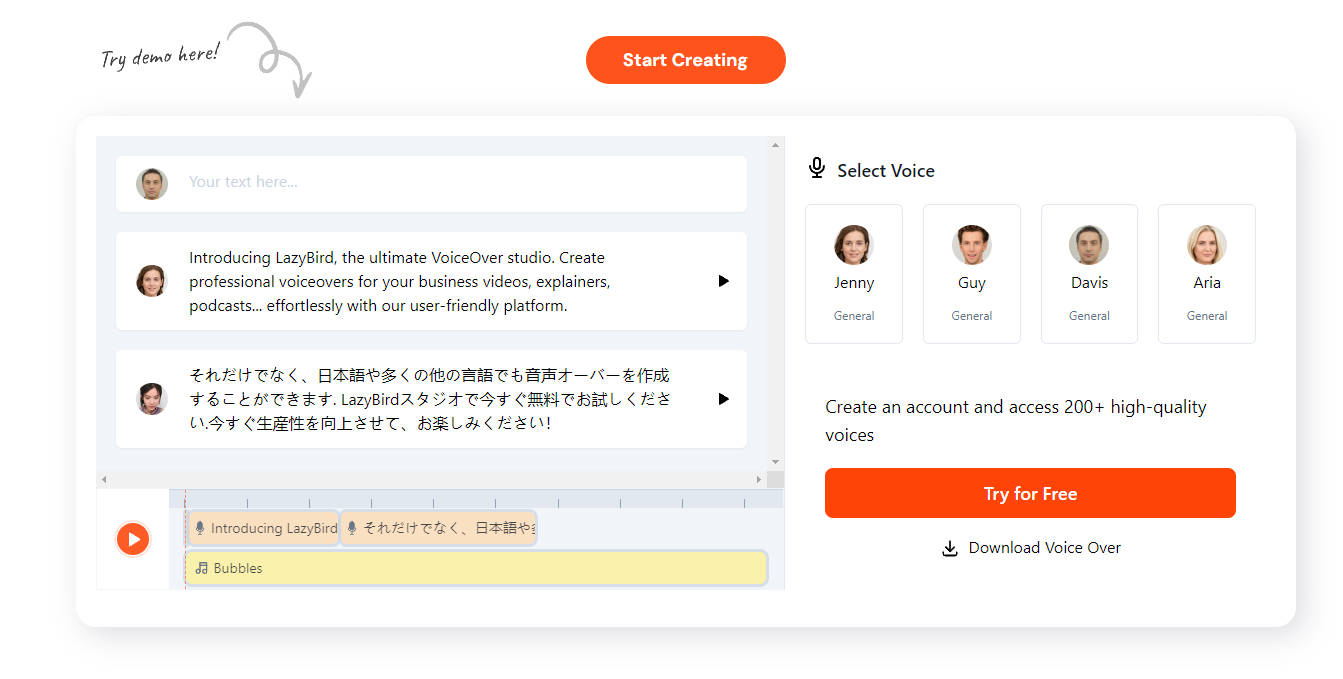Click the avatar beside the Japanese text block
Screen dimensions: 1343x679
152,399
